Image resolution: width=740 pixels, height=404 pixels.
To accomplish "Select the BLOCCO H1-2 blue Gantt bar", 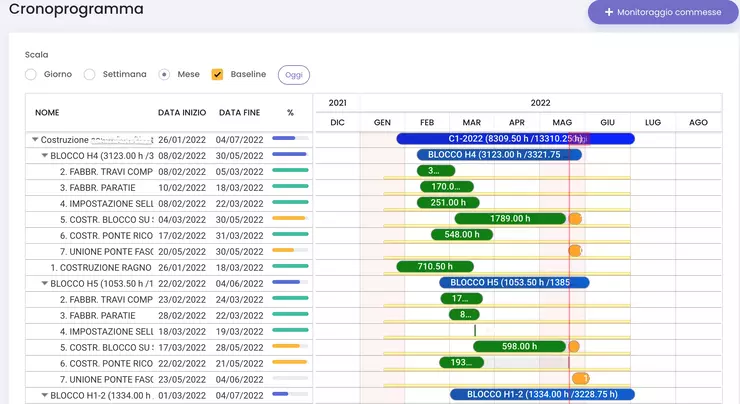I will [x=542, y=394].
